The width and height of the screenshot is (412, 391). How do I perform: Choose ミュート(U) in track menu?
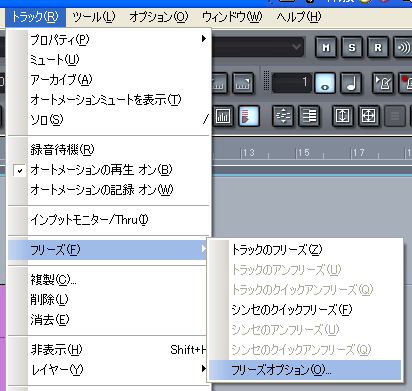tap(109, 60)
